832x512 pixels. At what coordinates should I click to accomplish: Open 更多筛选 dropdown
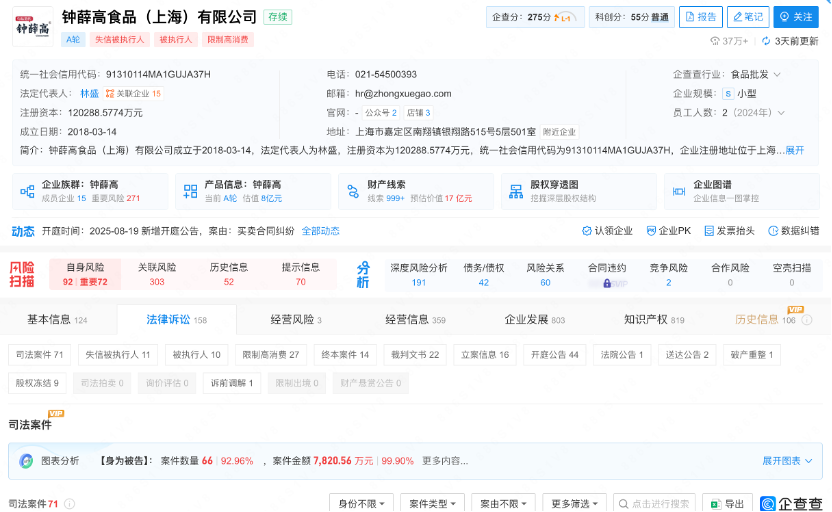point(574,504)
